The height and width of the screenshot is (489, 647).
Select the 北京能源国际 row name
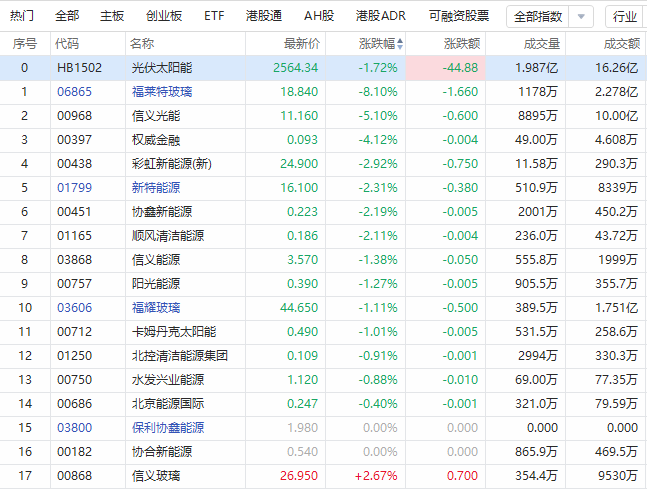click(168, 404)
